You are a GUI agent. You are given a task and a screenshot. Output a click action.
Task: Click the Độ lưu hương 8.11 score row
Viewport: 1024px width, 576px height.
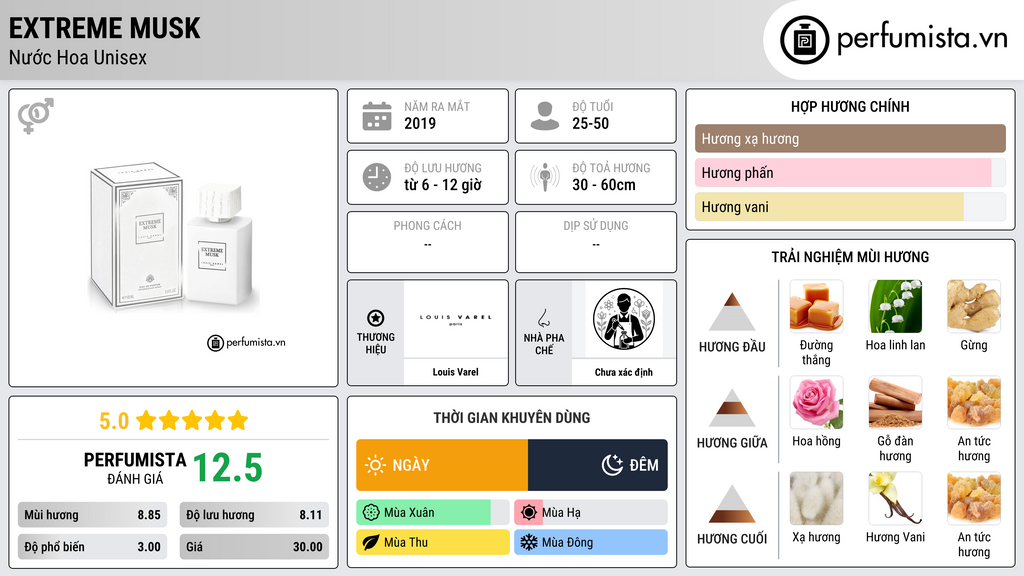pos(254,515)
